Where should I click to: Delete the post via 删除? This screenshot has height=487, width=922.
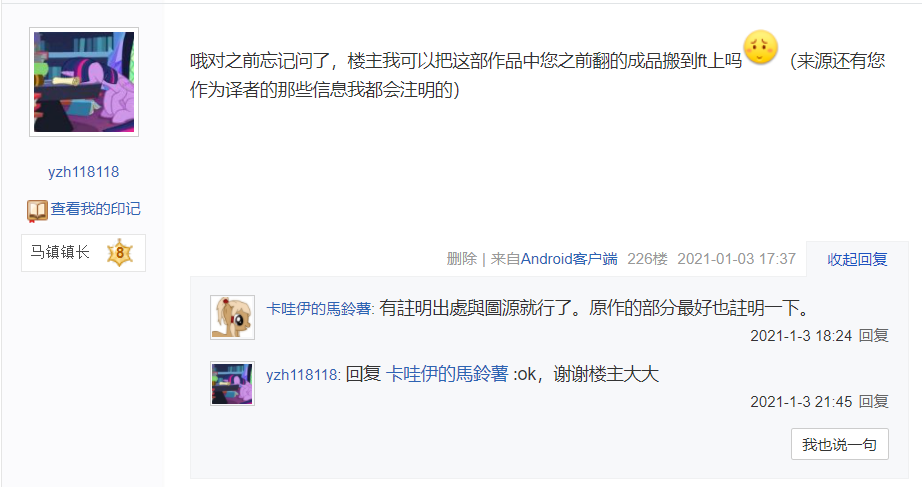click(x=462, y=259)
